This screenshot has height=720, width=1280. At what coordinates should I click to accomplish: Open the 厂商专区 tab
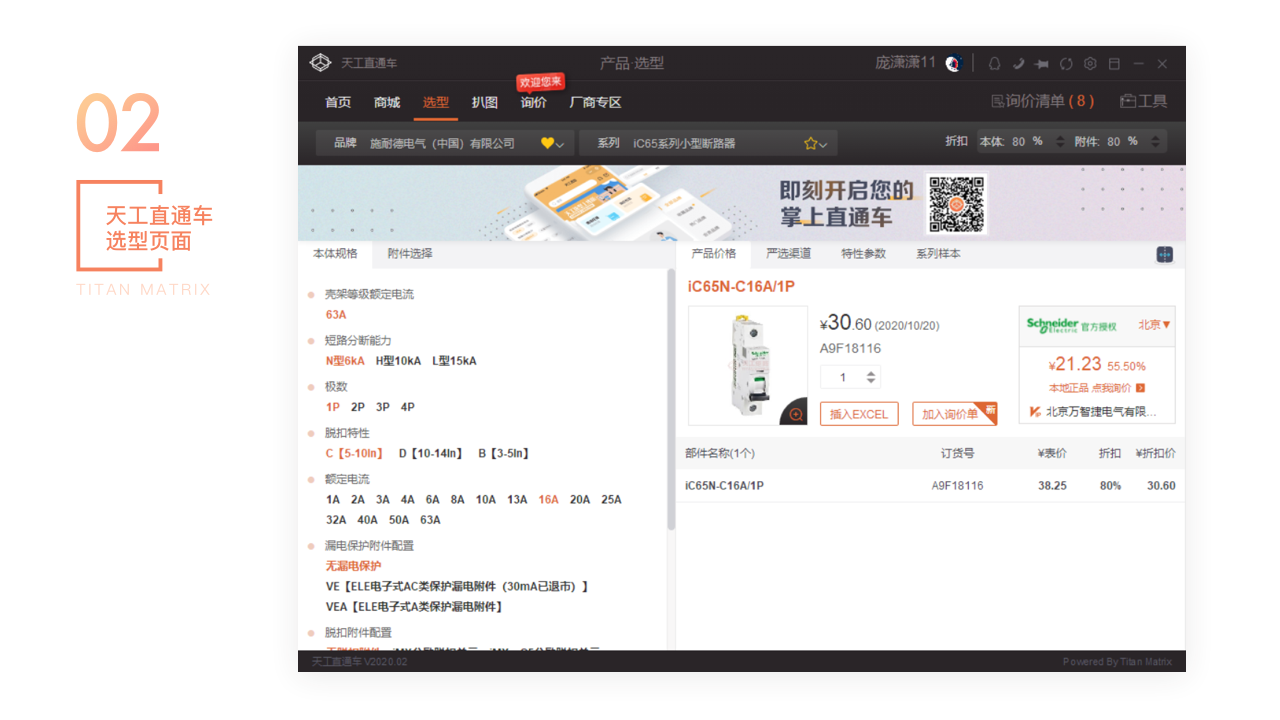coord(595,102)
